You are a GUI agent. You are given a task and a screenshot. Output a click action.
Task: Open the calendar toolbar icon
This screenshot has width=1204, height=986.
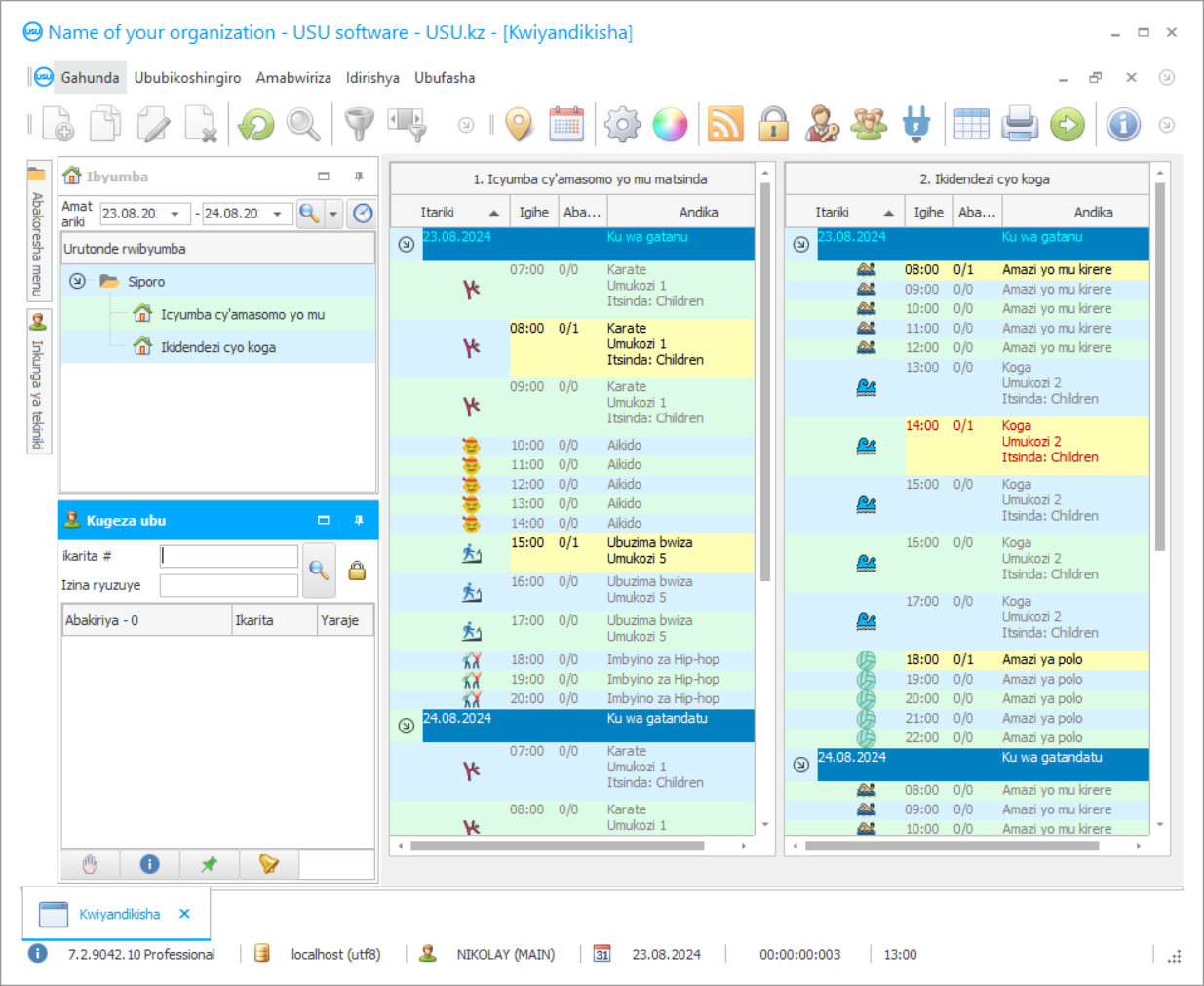566,125
